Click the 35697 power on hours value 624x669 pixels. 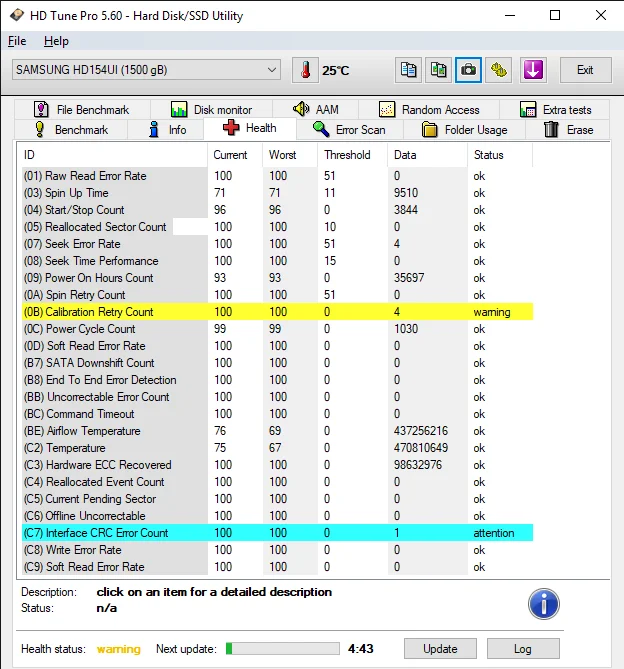[x=409, y=278]
